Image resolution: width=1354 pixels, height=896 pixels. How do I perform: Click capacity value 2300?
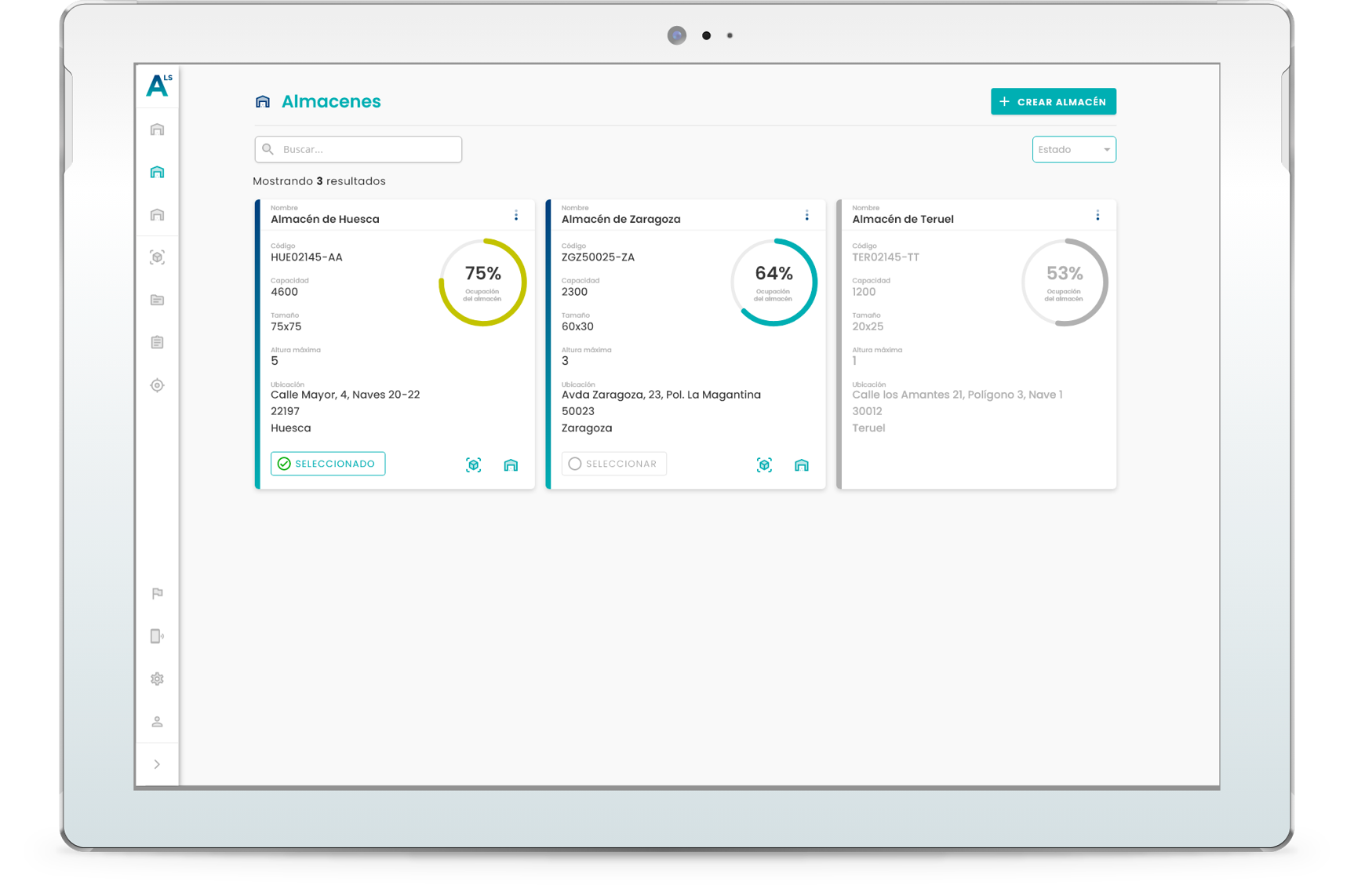pos(575,292)
